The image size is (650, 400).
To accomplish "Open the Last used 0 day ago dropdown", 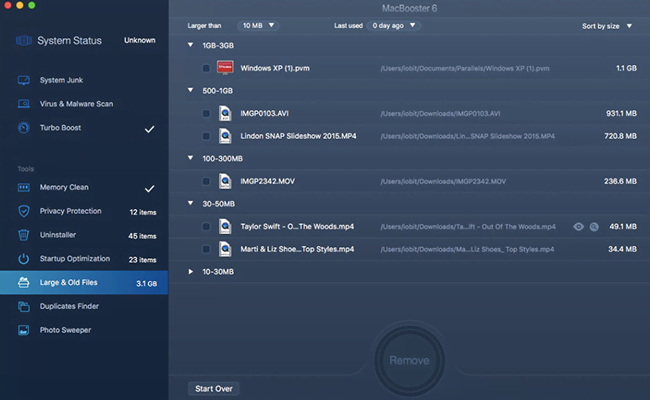I will tap(393, 26).
